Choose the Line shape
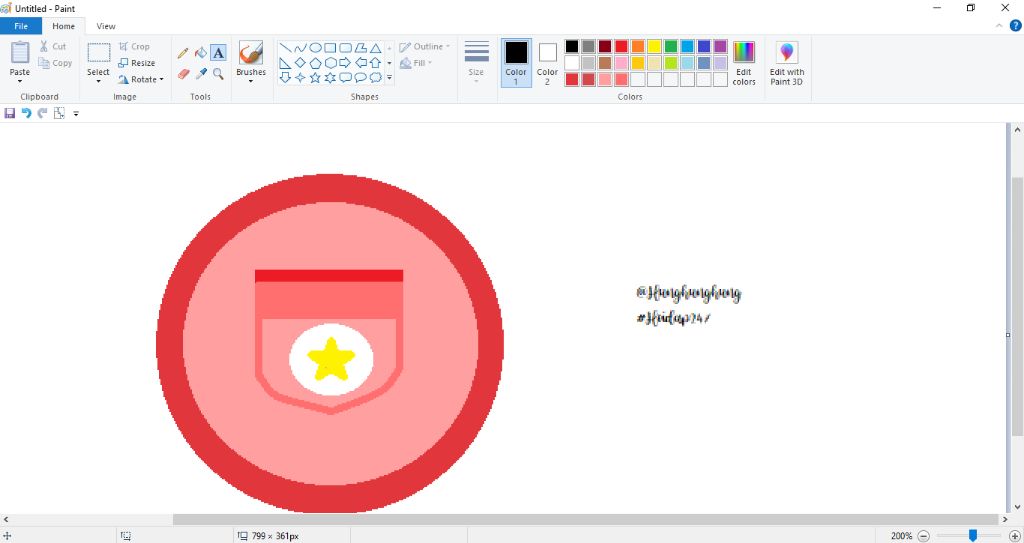Image resolution: width=1024 pixels, height=543 pixels. coord(285,48)
